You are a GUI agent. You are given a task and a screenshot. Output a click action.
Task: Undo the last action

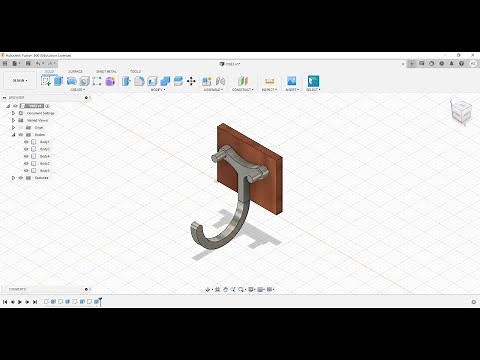38,63
